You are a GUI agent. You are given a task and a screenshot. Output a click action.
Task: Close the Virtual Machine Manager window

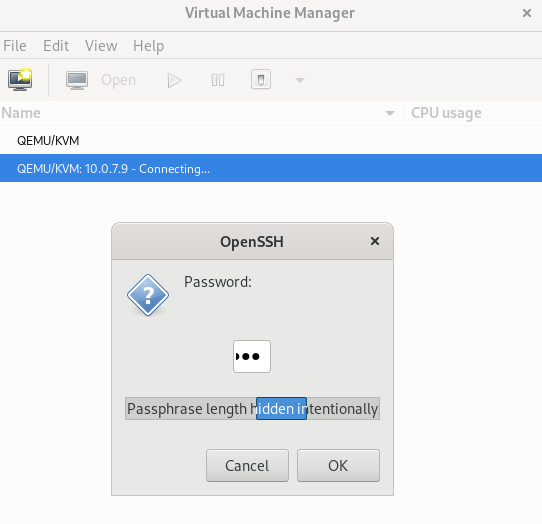(527, 13)
